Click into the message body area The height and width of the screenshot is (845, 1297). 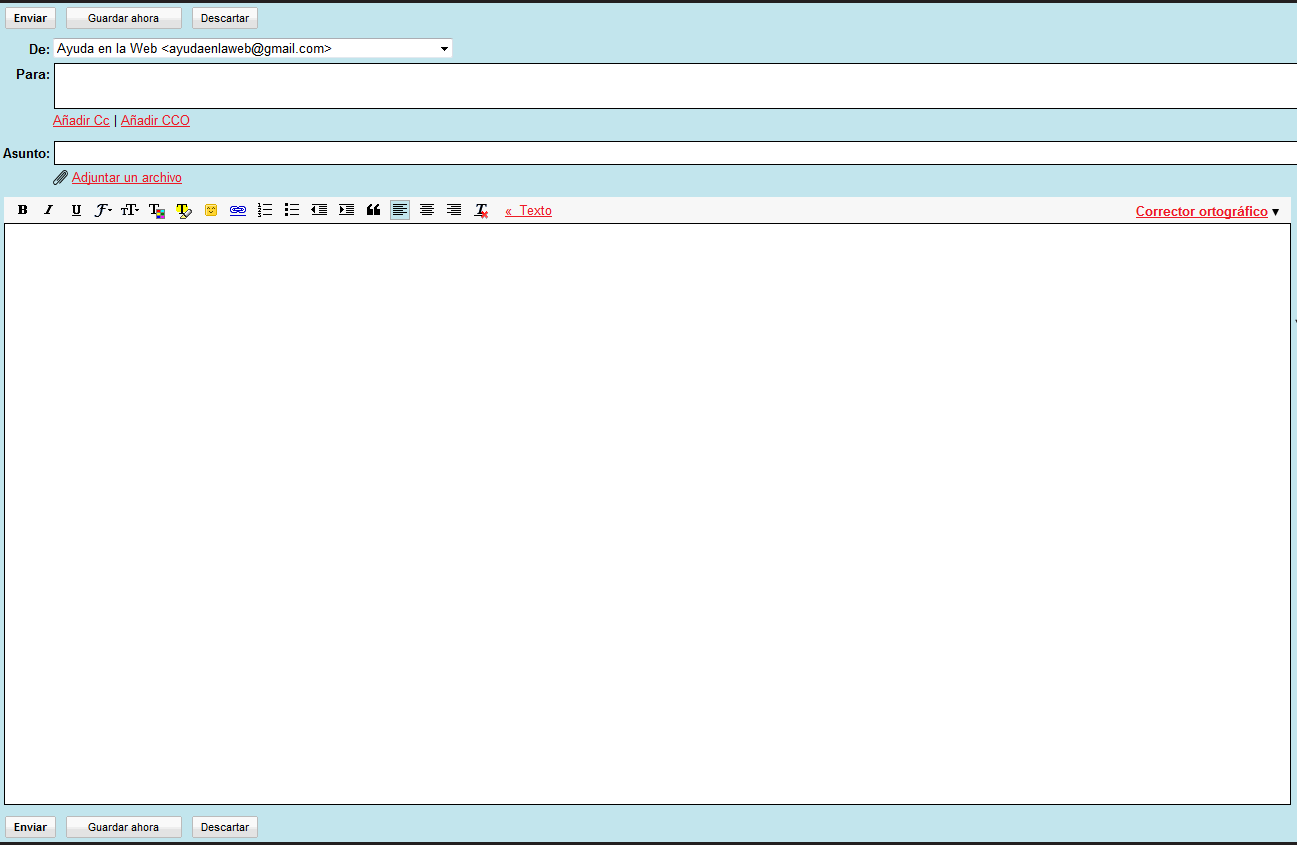point(647,514)
